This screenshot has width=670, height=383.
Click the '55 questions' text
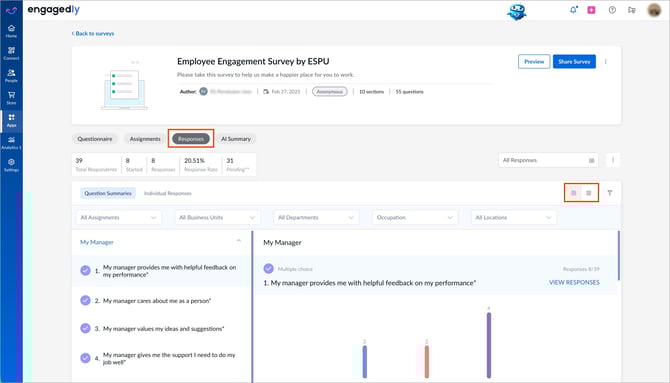pos(409,92)
